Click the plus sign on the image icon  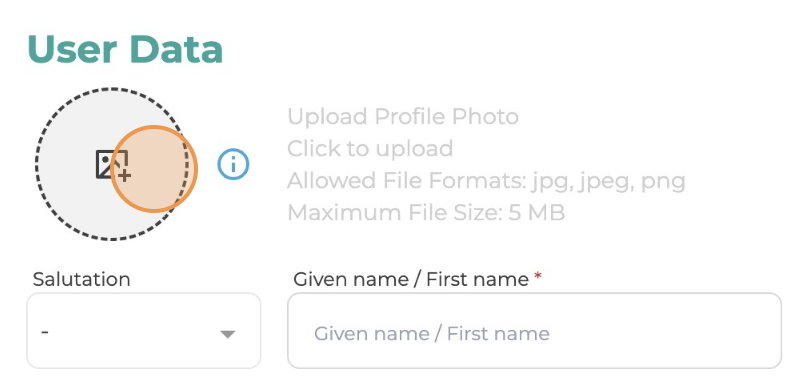point(125,176)
